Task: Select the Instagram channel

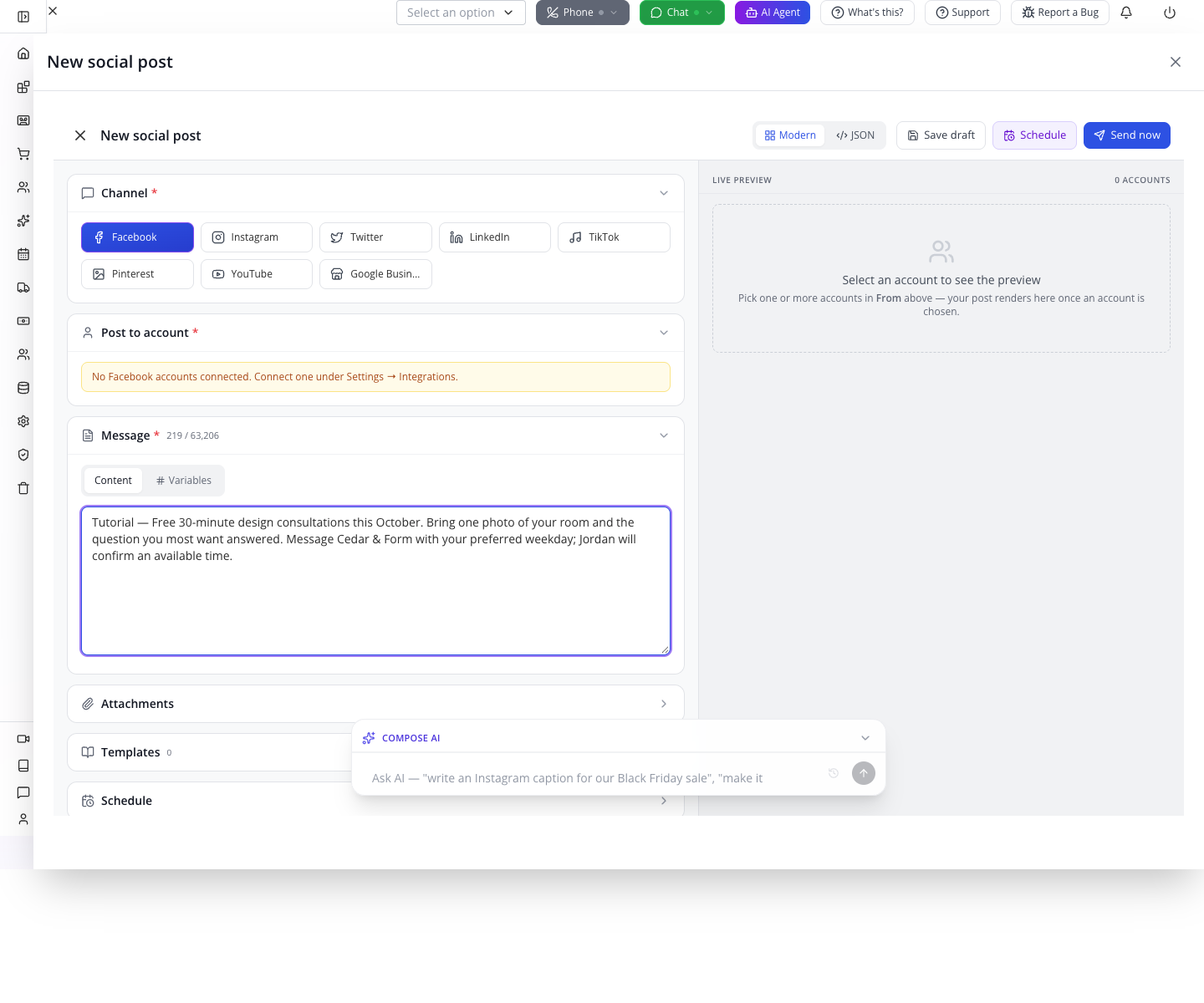Action: (257, 237)
